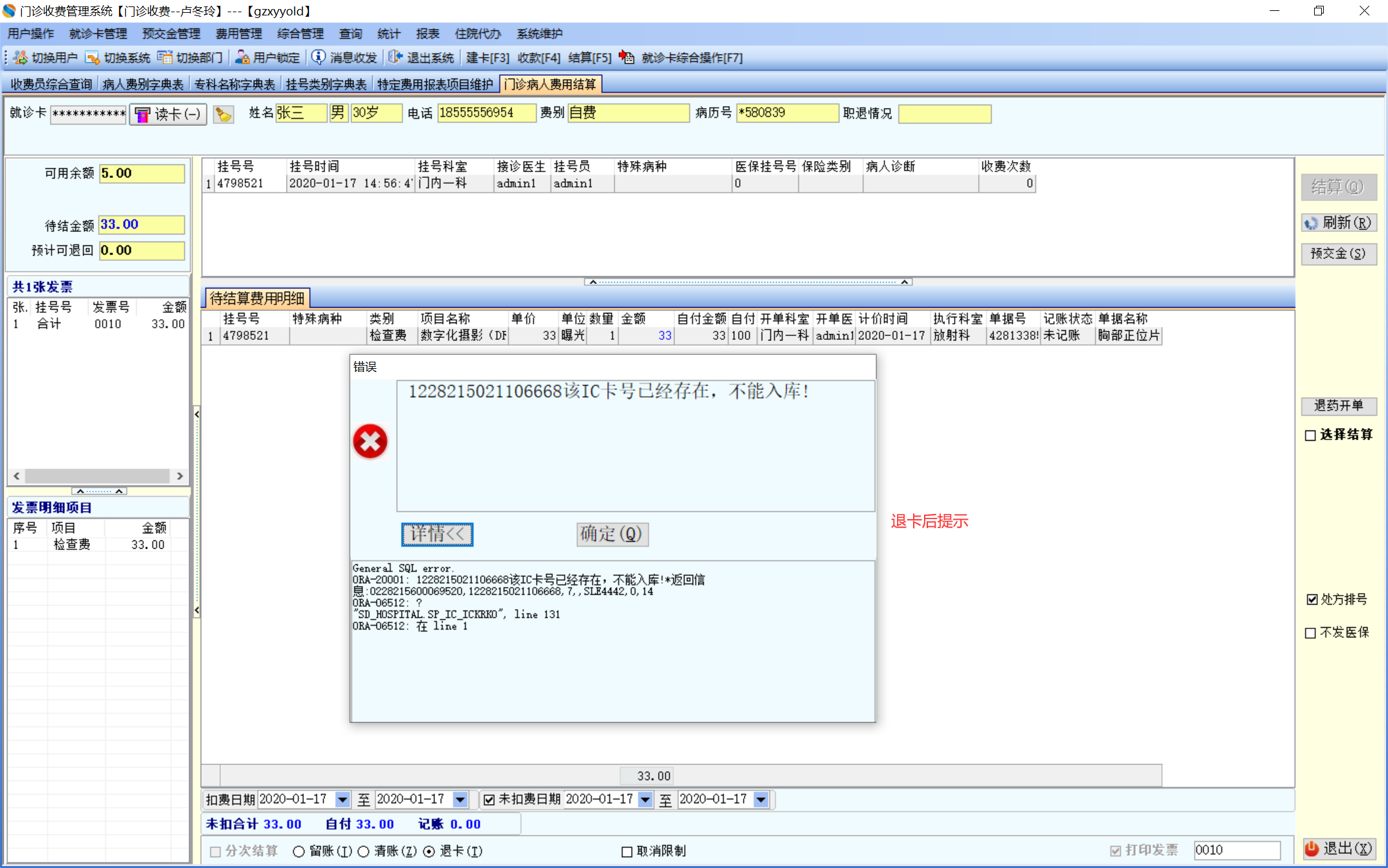Enable the 选择结算 checkbox
The width and height of the screenshot is (1388, 868).
1311,436
